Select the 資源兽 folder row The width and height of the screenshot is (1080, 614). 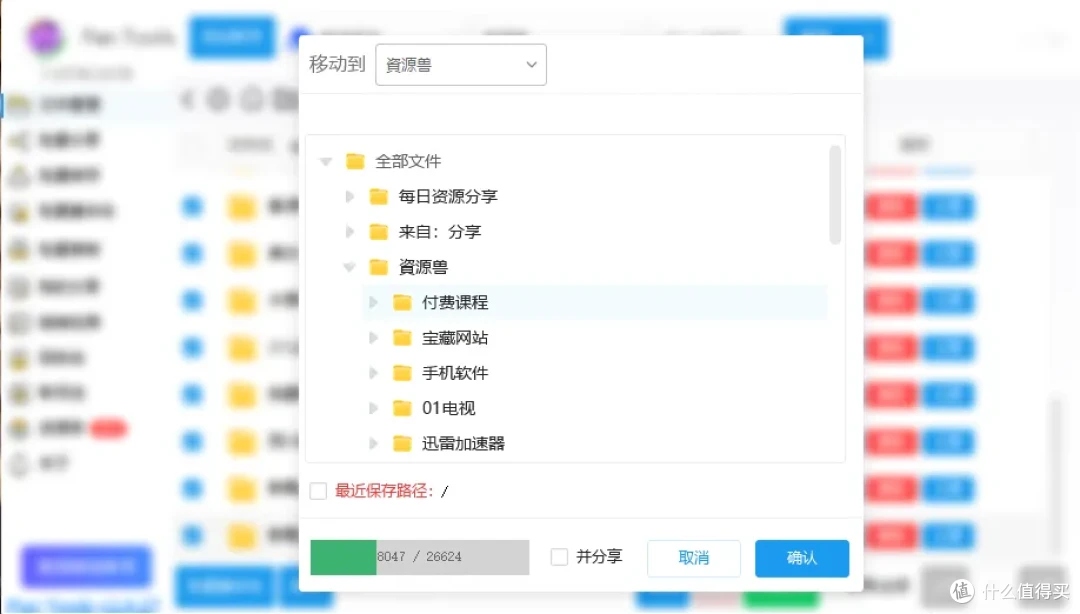click(x=582, y=267)
